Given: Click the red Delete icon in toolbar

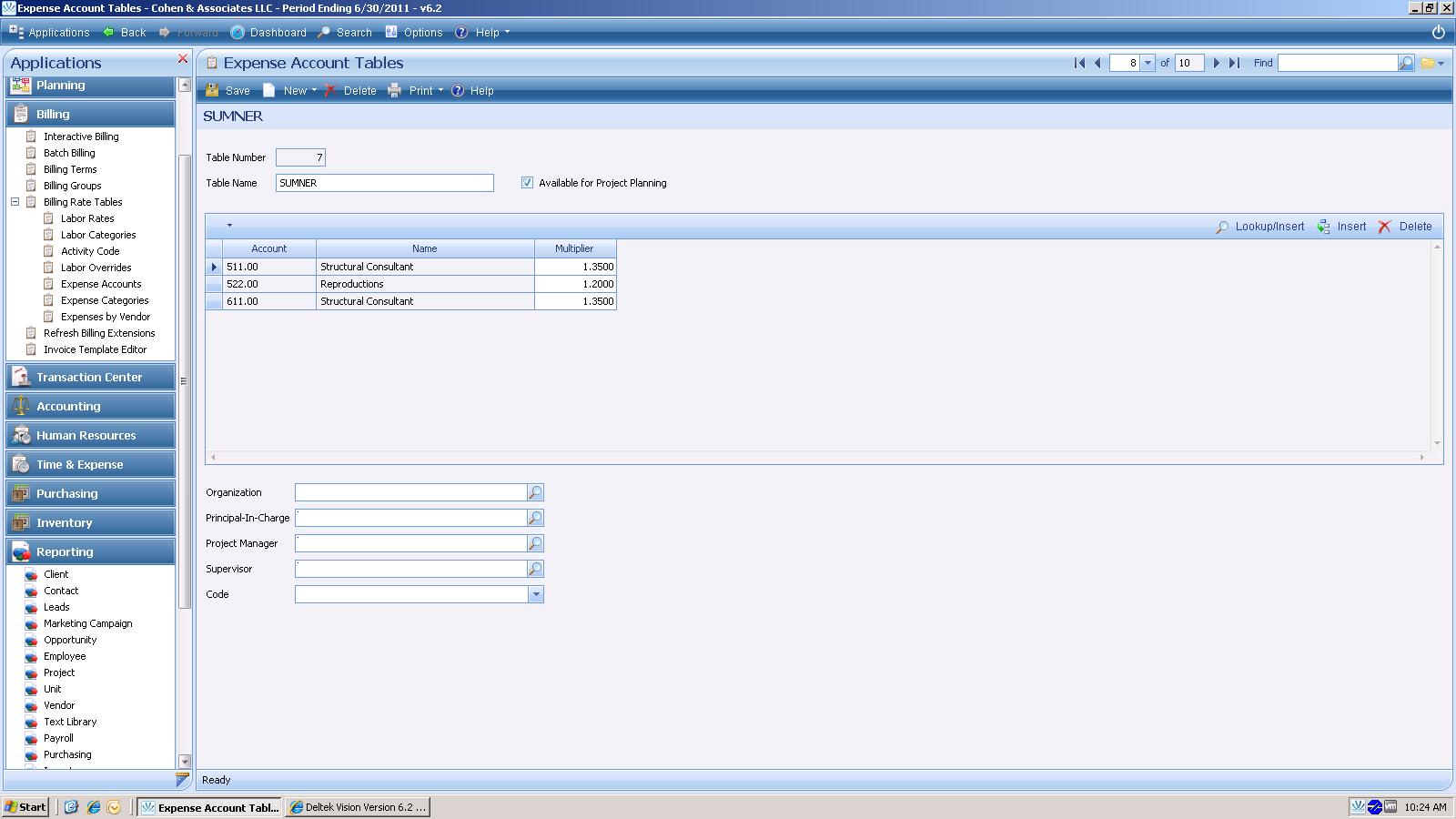Looking at the screenshot, I should point(331,90).
